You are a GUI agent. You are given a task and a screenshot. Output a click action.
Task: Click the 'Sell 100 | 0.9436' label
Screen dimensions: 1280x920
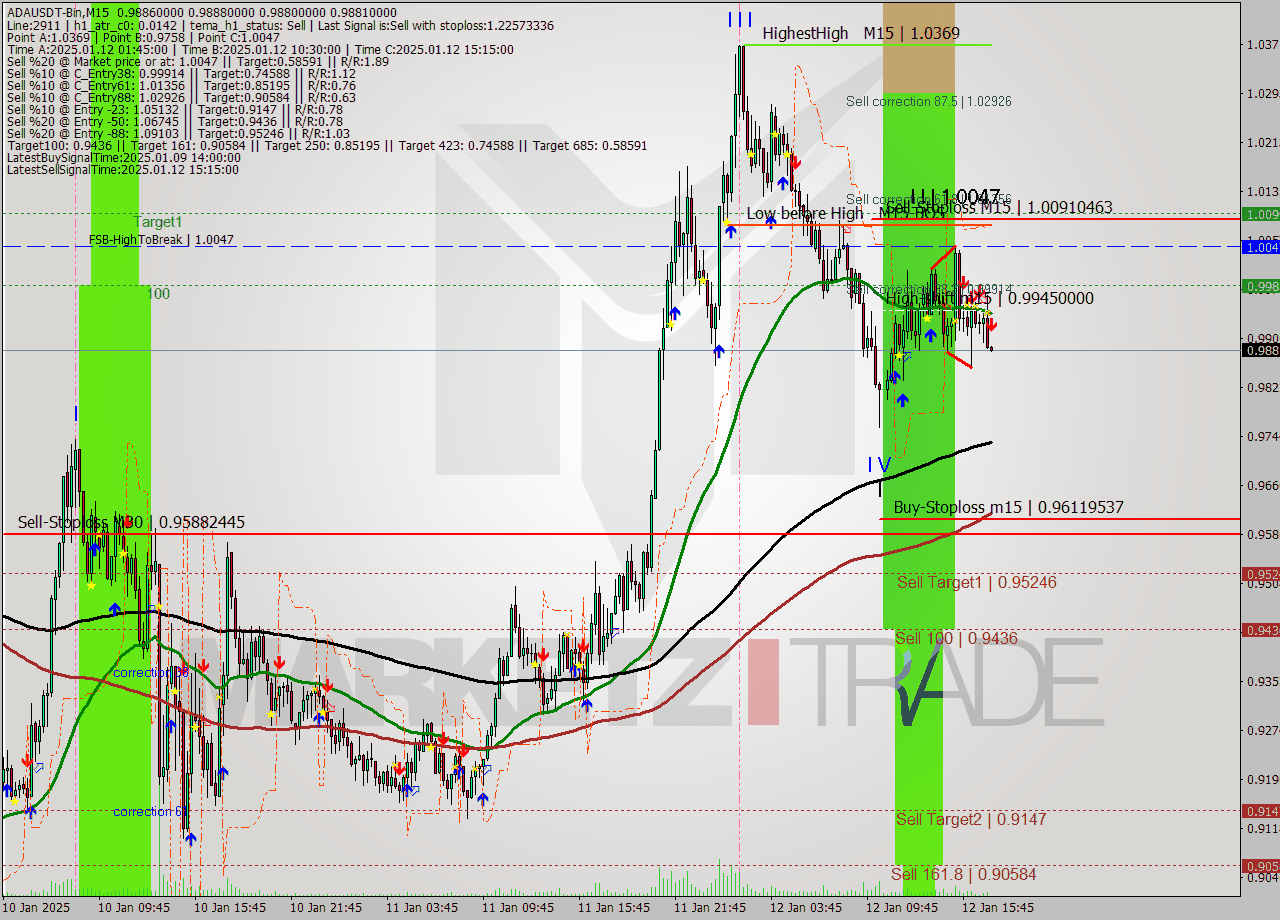[x=956, y=638]
